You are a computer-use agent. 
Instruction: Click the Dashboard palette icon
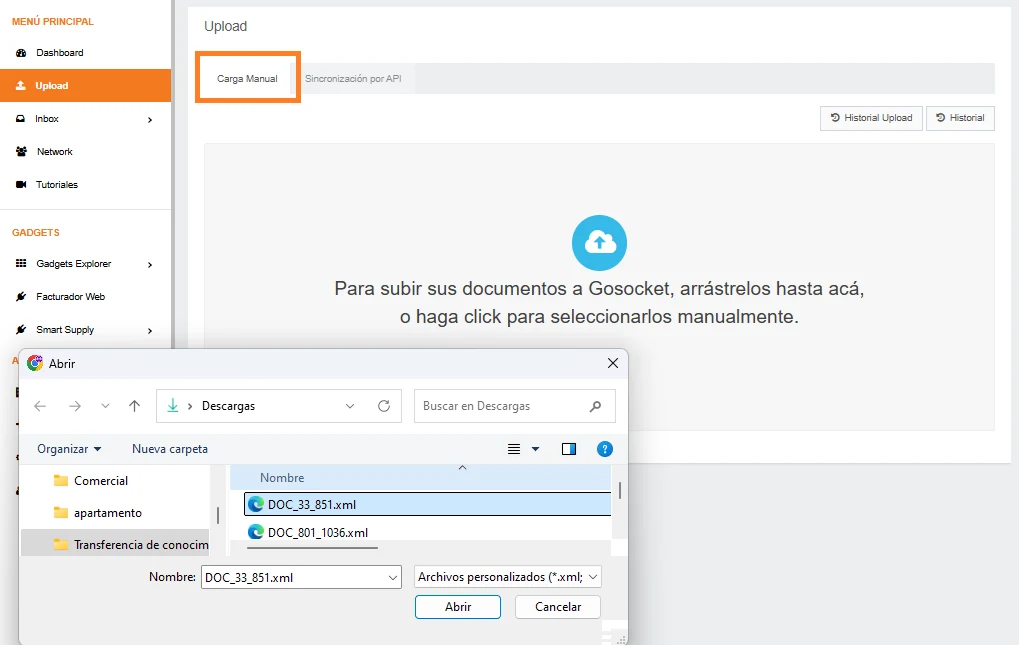click(21, 53)
